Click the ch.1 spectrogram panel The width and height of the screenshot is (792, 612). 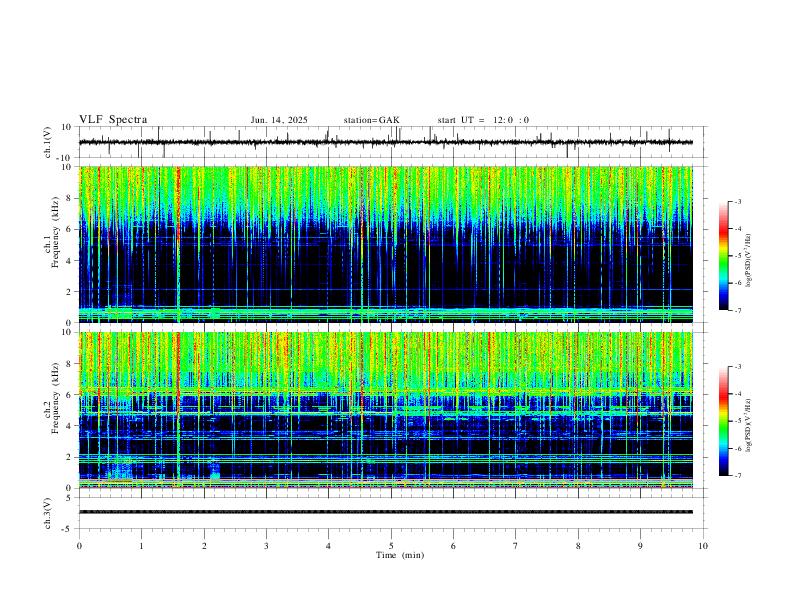click(386, 244)
